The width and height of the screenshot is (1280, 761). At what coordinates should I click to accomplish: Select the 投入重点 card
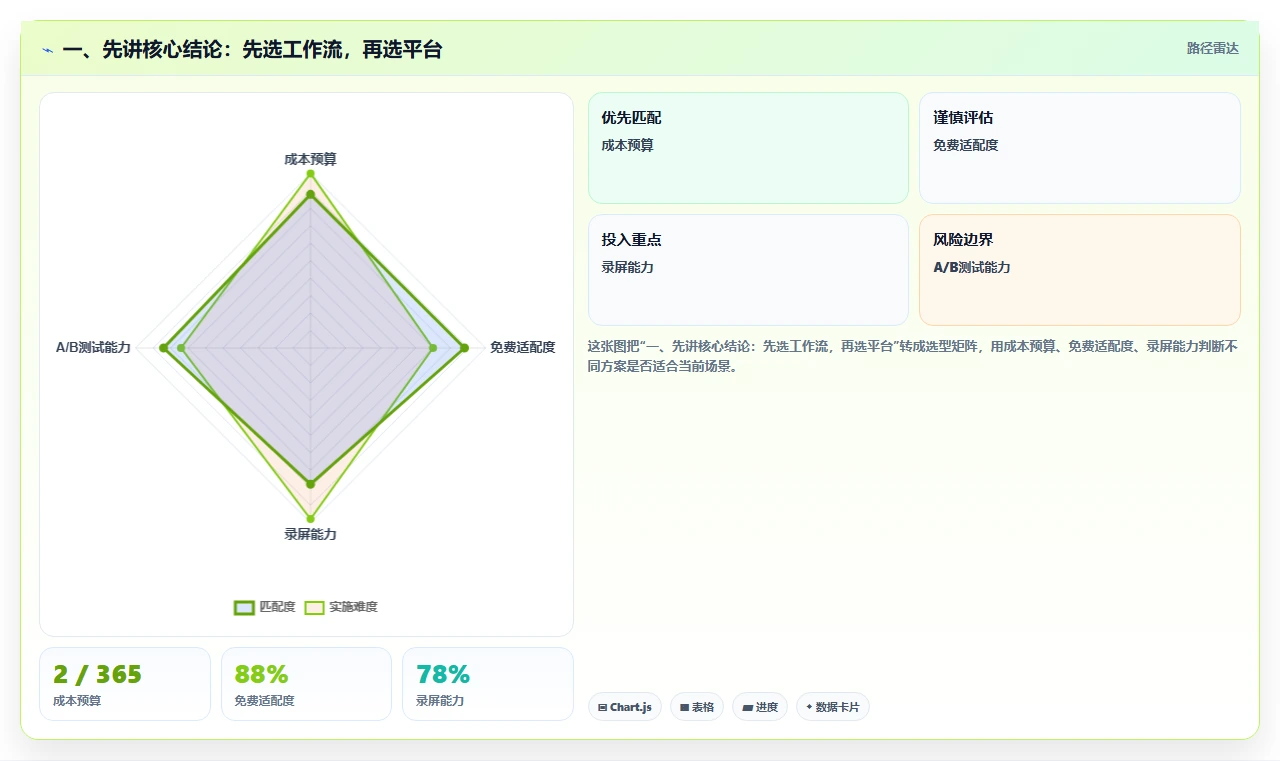(x=748, y=270)
